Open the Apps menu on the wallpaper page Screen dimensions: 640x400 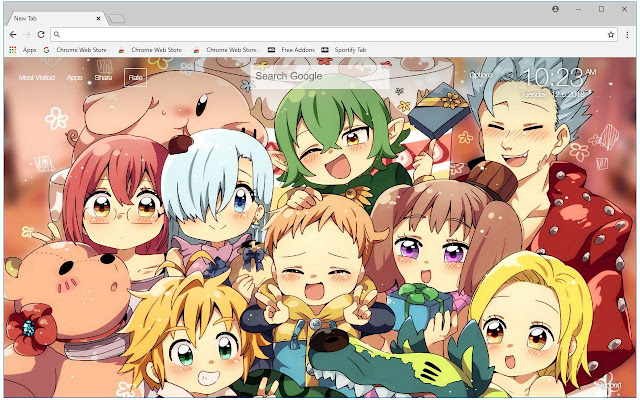[x=74, y=77]
